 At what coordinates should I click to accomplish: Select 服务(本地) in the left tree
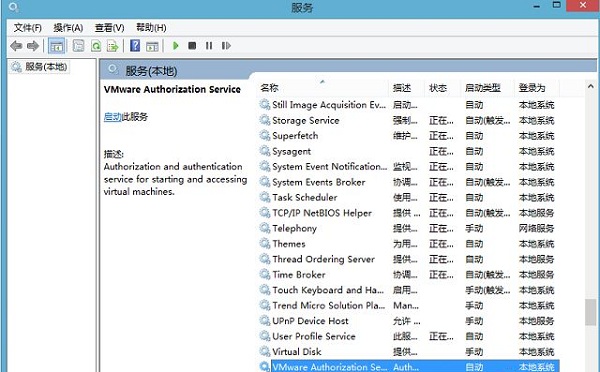pos(46,67)
